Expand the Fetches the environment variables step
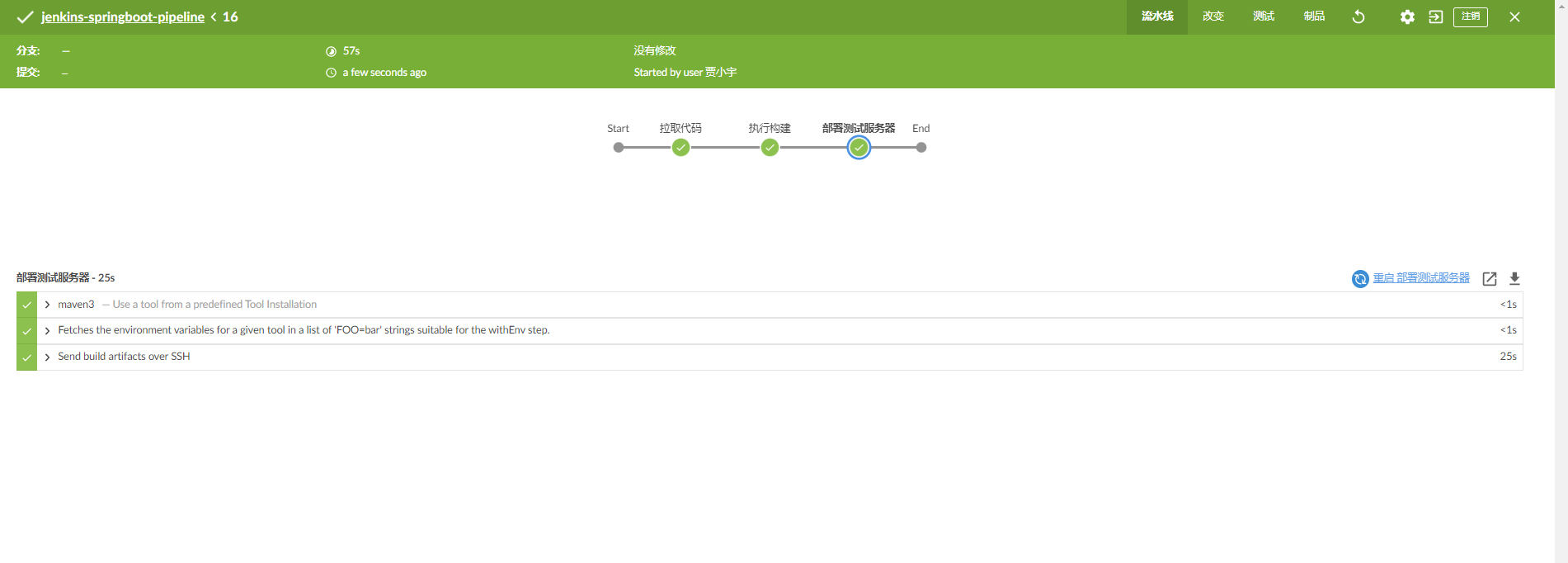This screenshot has width=1568, height=563. pos(47,331)
